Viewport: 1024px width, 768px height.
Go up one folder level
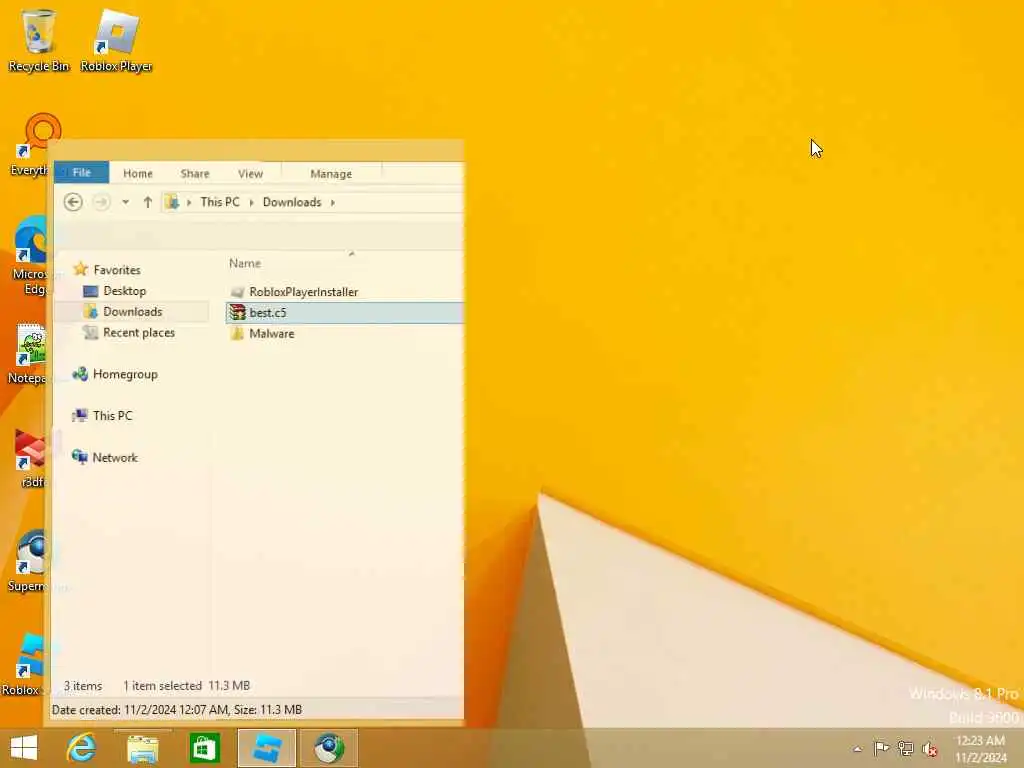click(148, 202)
